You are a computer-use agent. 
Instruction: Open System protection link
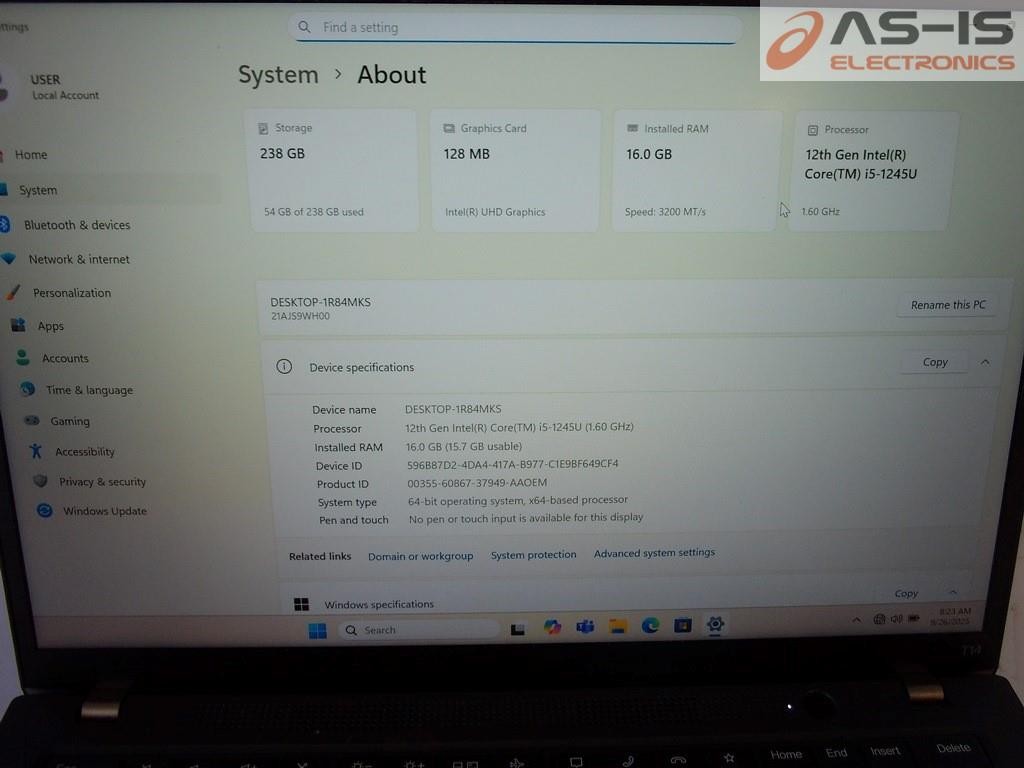point(534,554)
